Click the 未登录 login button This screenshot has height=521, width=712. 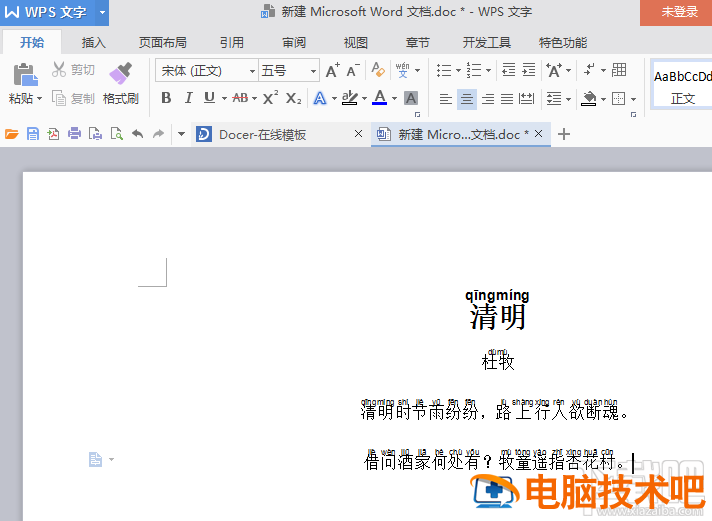[677, 12]
